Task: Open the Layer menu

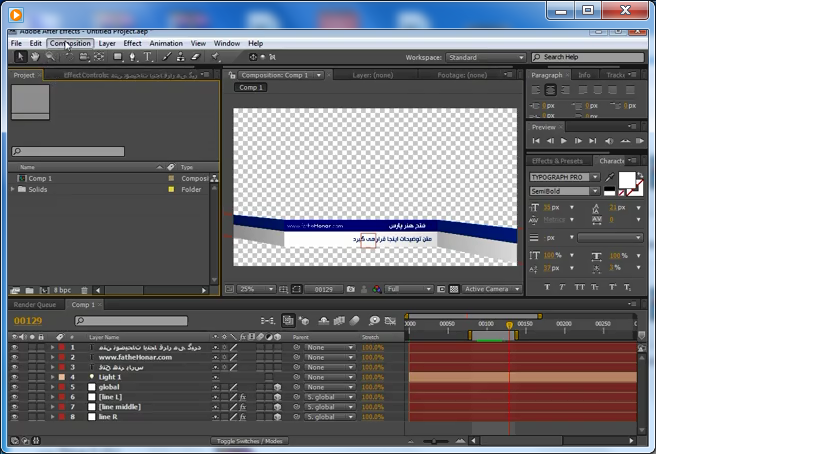Action: tap(107, 43)
